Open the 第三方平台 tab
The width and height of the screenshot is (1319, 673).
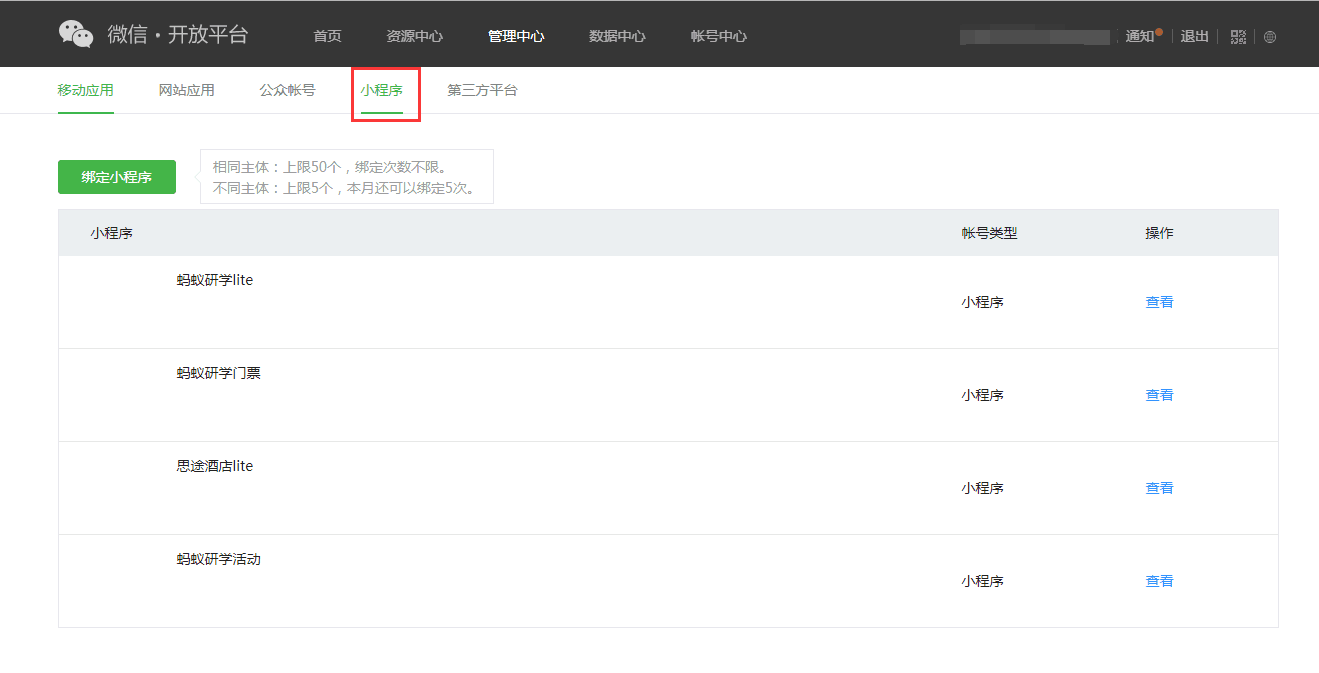pyautogui.click(x=482, y=90)
